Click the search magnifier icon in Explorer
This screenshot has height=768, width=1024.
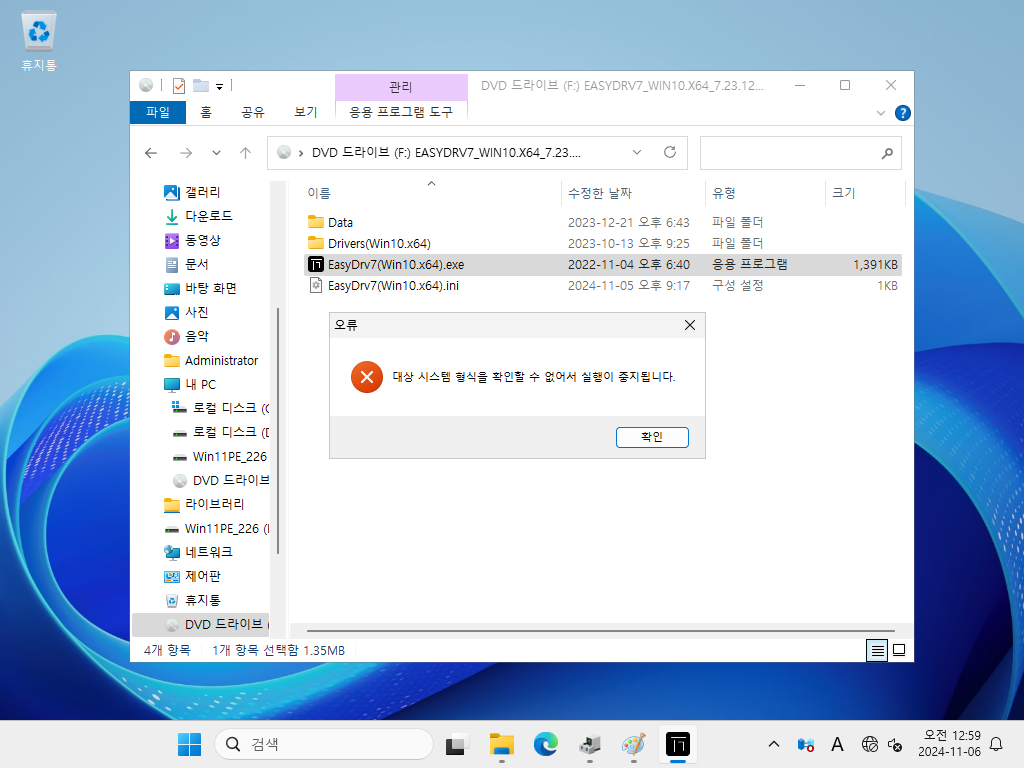[x=887, y=153]
